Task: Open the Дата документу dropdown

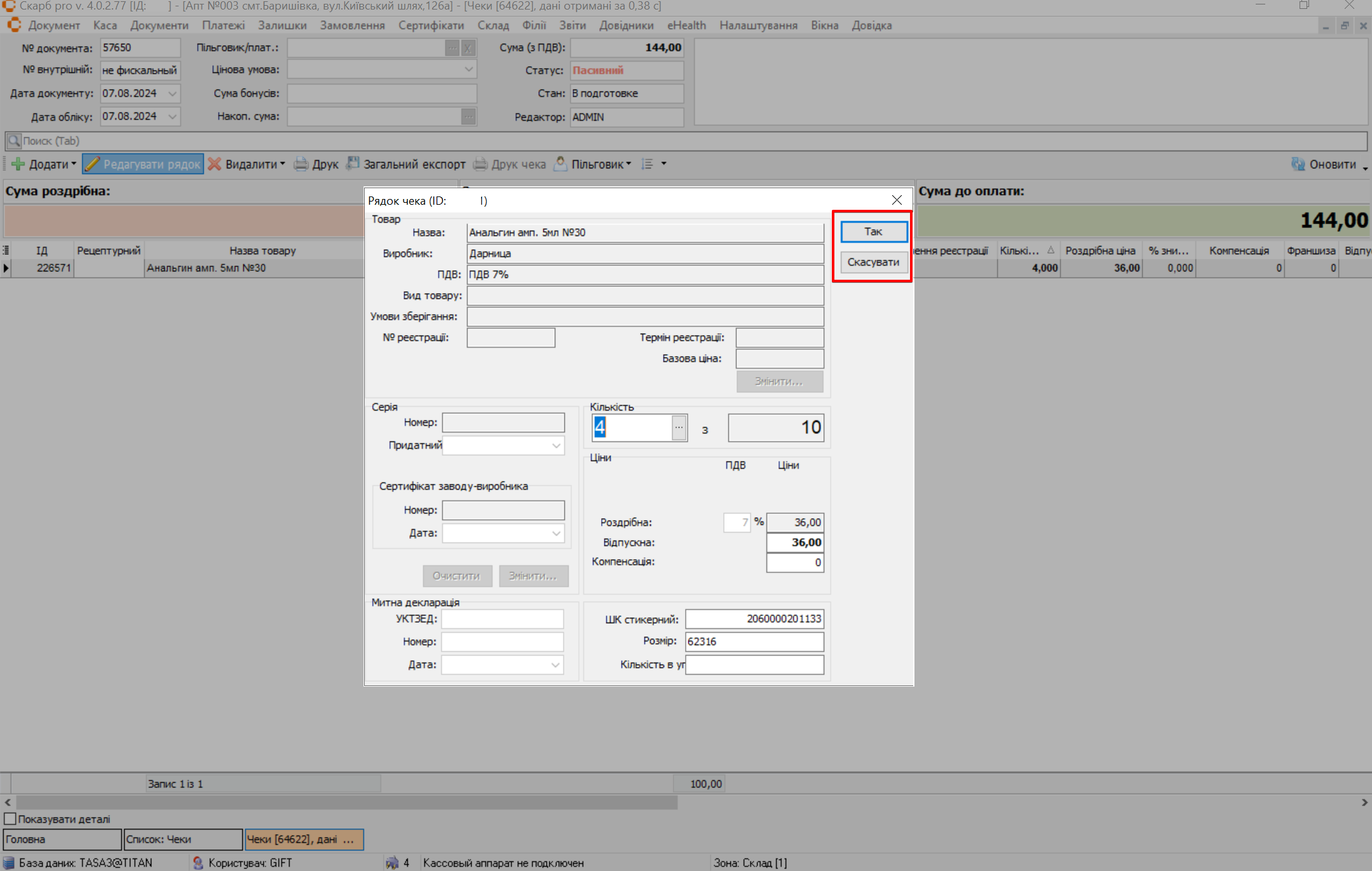Action: pos(172,93)
